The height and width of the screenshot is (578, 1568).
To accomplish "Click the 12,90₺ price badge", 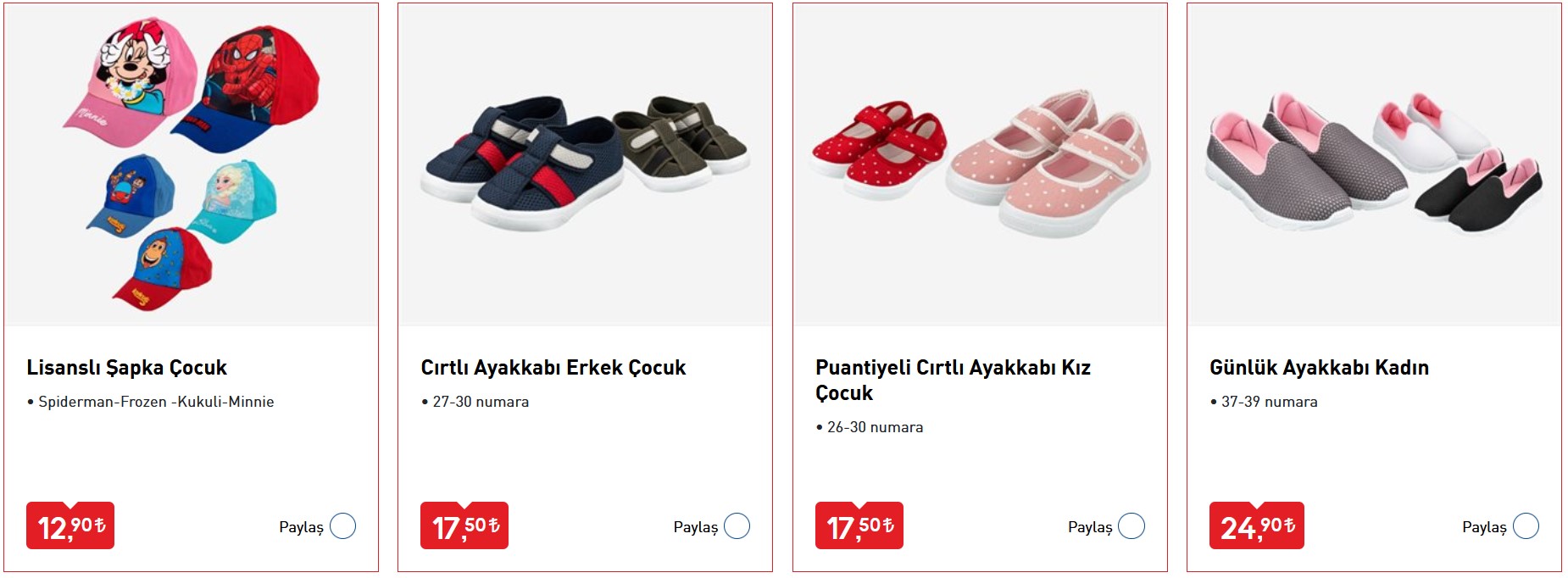I will [x=70, y=526].
